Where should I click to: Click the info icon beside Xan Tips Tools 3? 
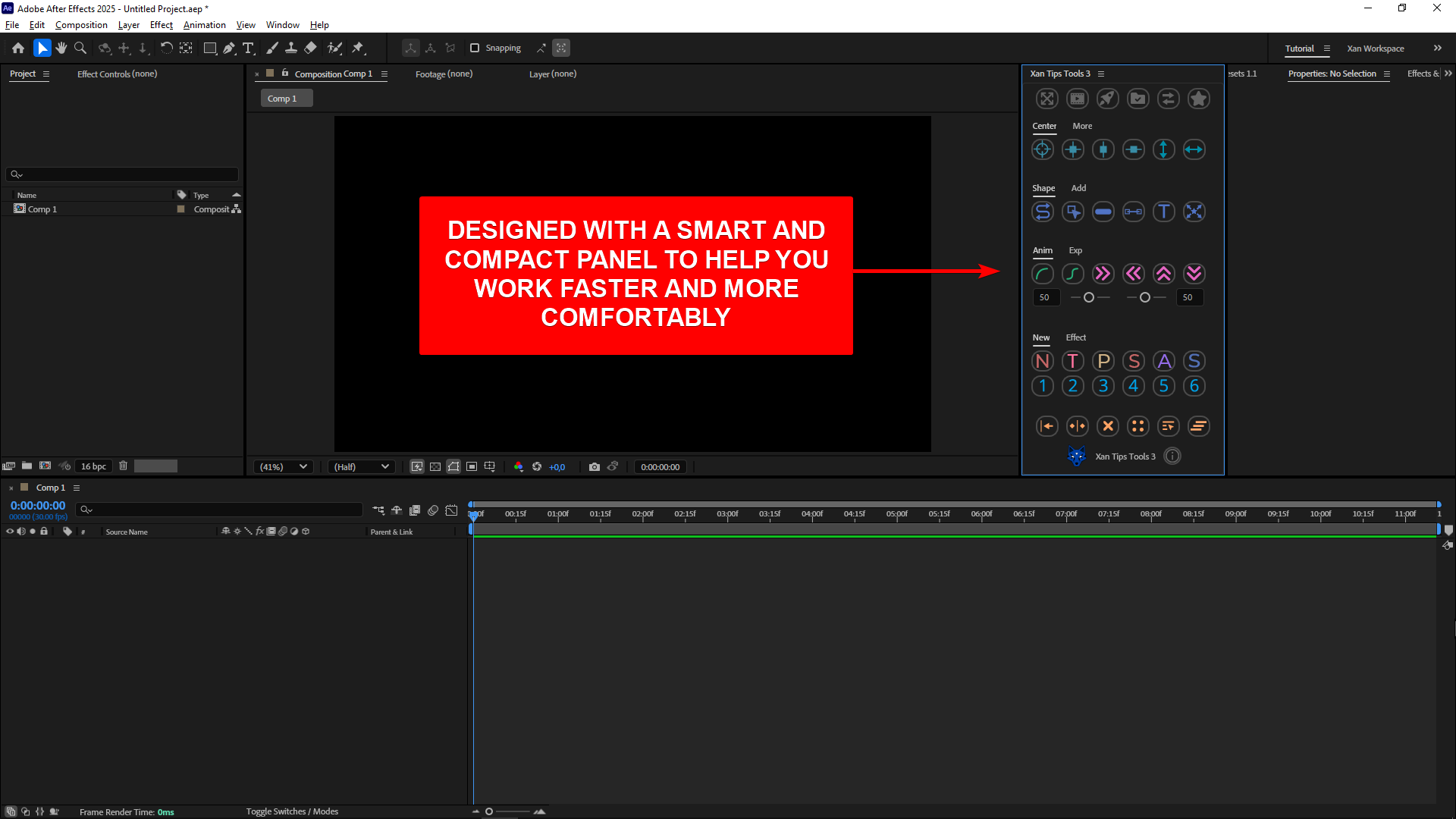click(x=1172, y=456)
